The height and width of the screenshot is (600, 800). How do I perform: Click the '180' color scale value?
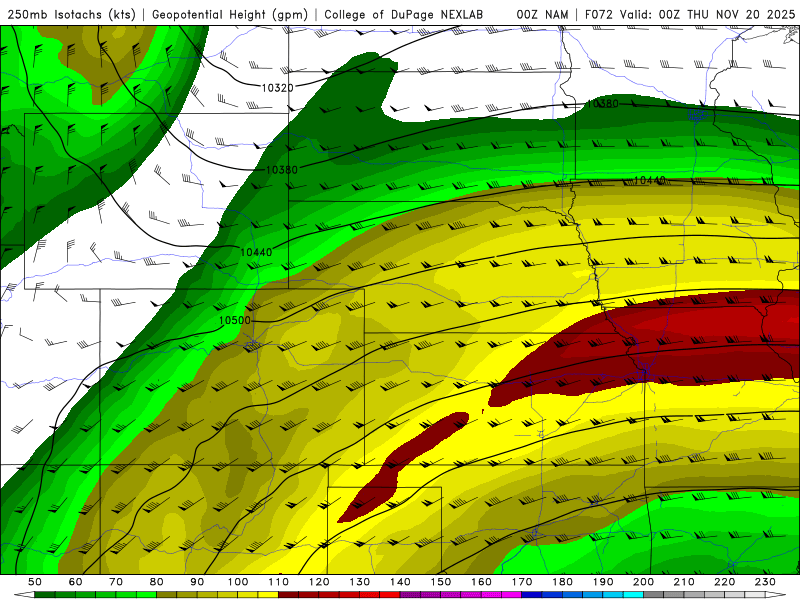(x=563, y=582)
